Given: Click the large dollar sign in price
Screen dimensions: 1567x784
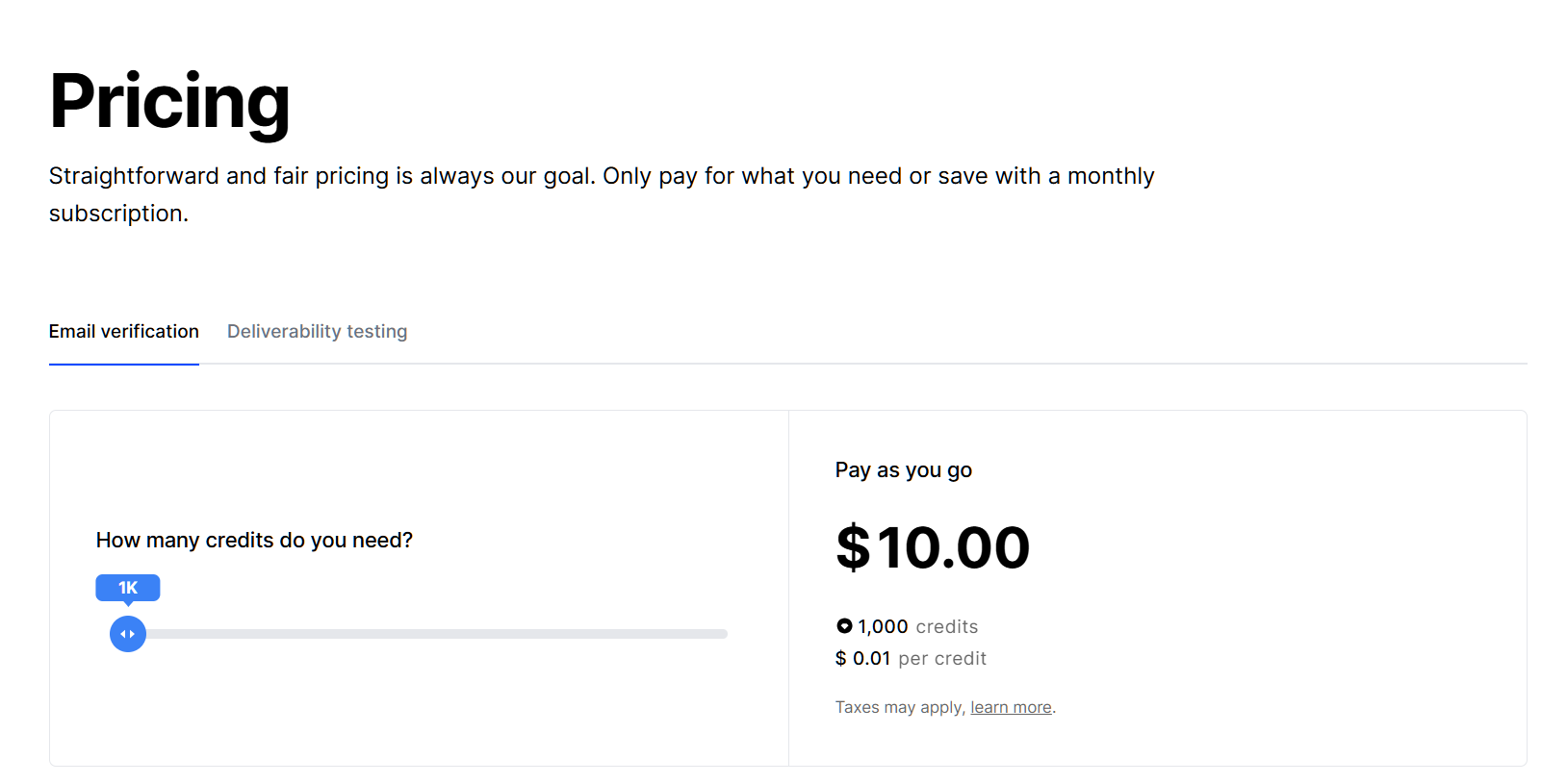Looking at the screenshot, I should point(853,547).
